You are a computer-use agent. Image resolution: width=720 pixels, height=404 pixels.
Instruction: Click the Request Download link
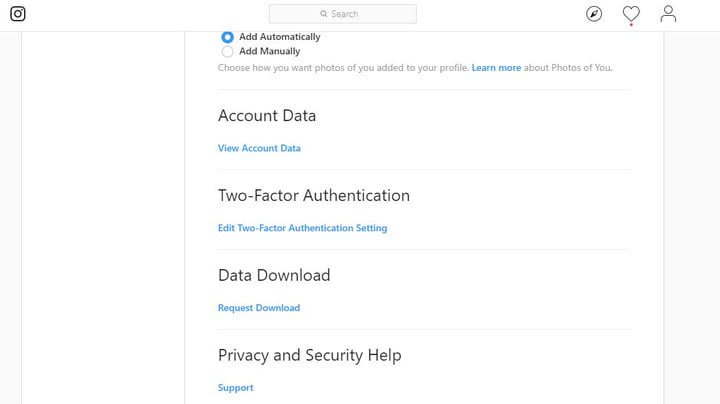pyautogui.click(x=259, y=308)
